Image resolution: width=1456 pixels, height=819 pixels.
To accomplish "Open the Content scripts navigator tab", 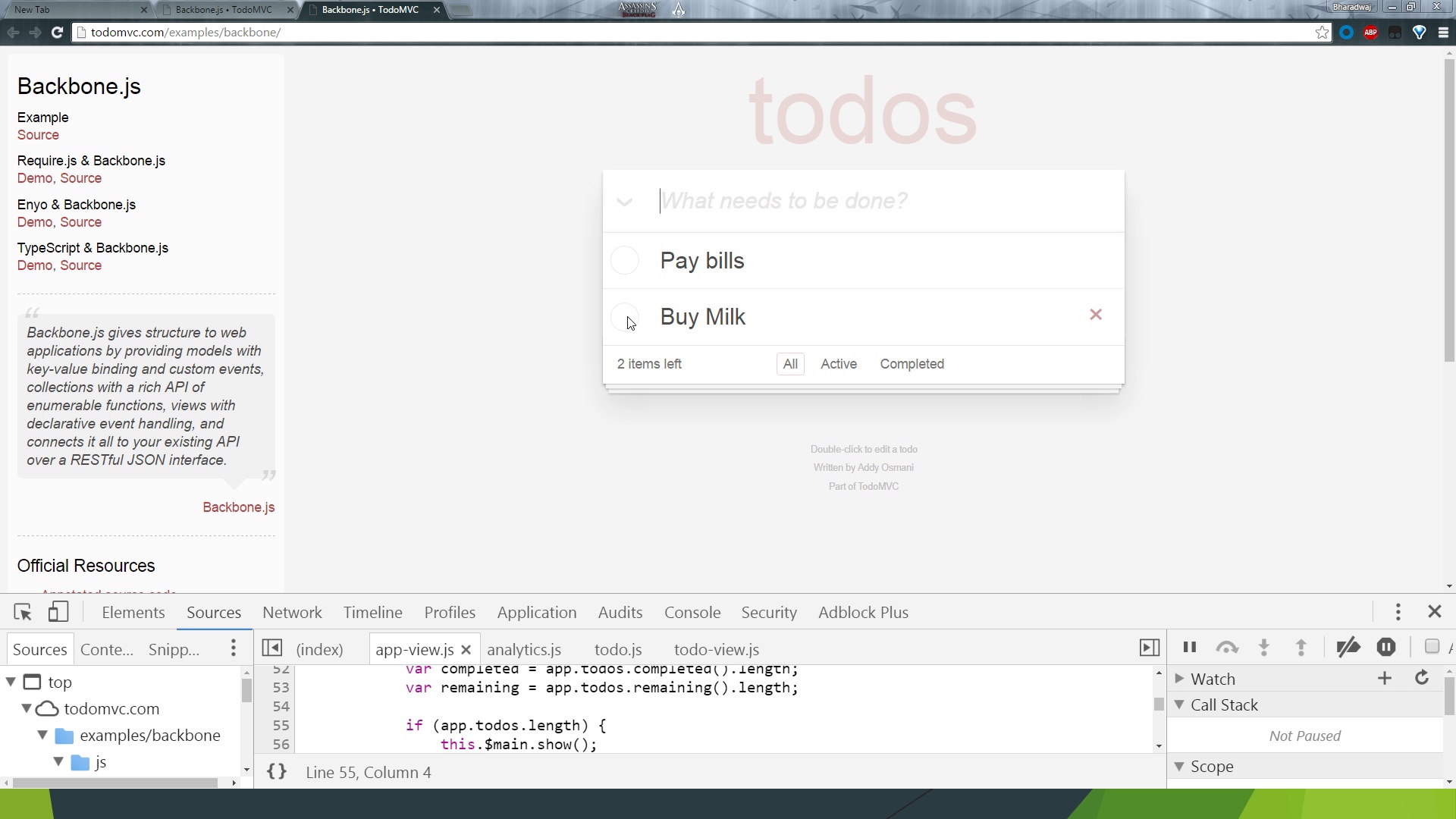I will coord(107,650).
